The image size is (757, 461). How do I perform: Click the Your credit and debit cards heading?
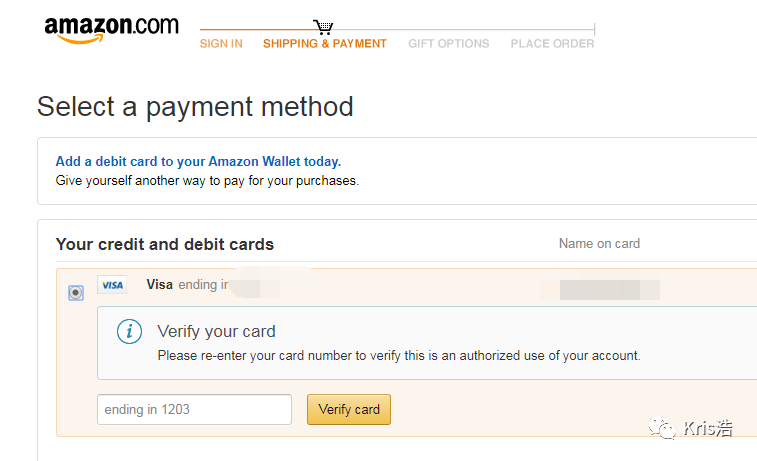pos(165,244)
